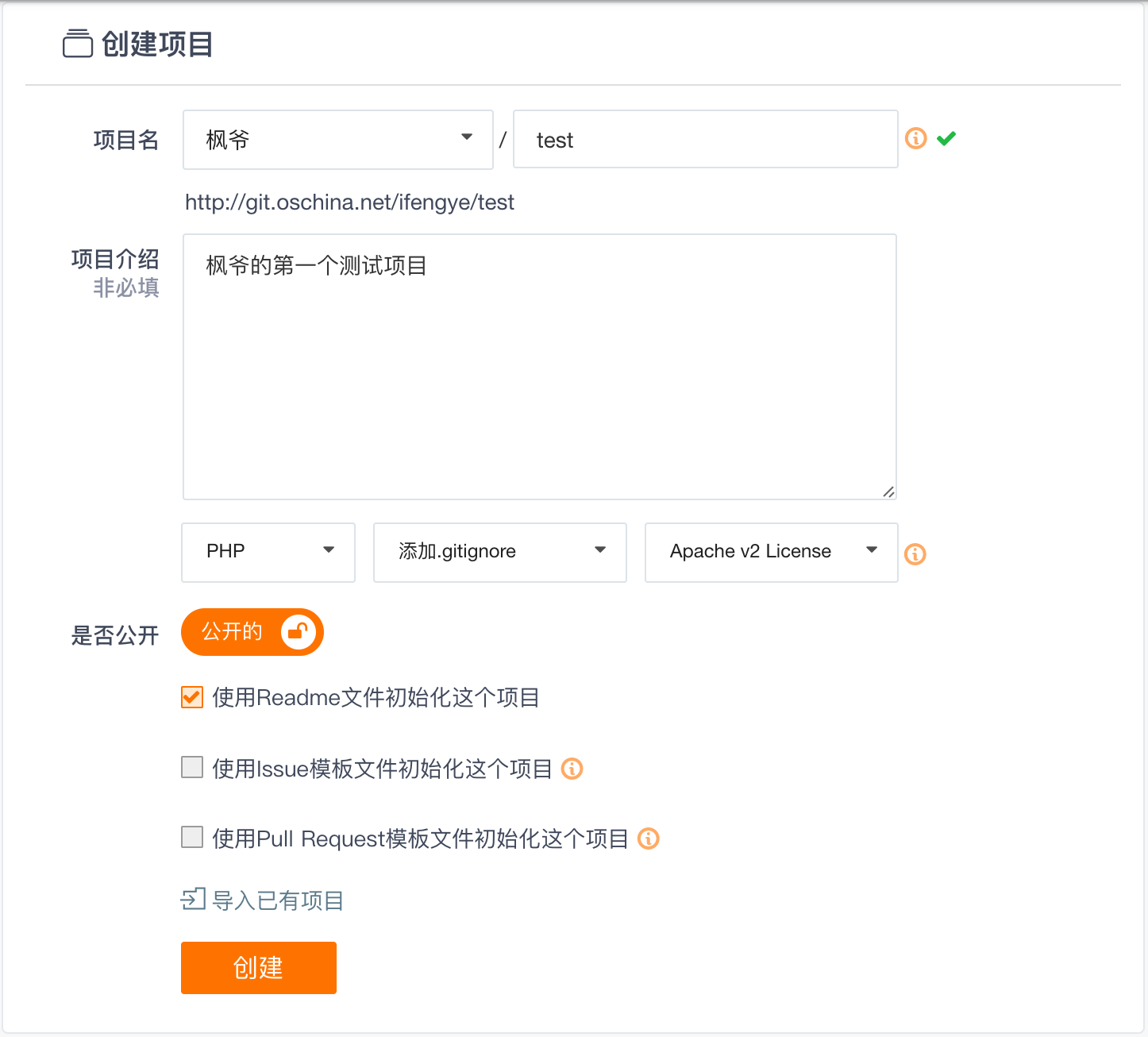Click the import existing project arrow icon
Viewport: 1148px width, 1037px height.
[x=193, y=900]
